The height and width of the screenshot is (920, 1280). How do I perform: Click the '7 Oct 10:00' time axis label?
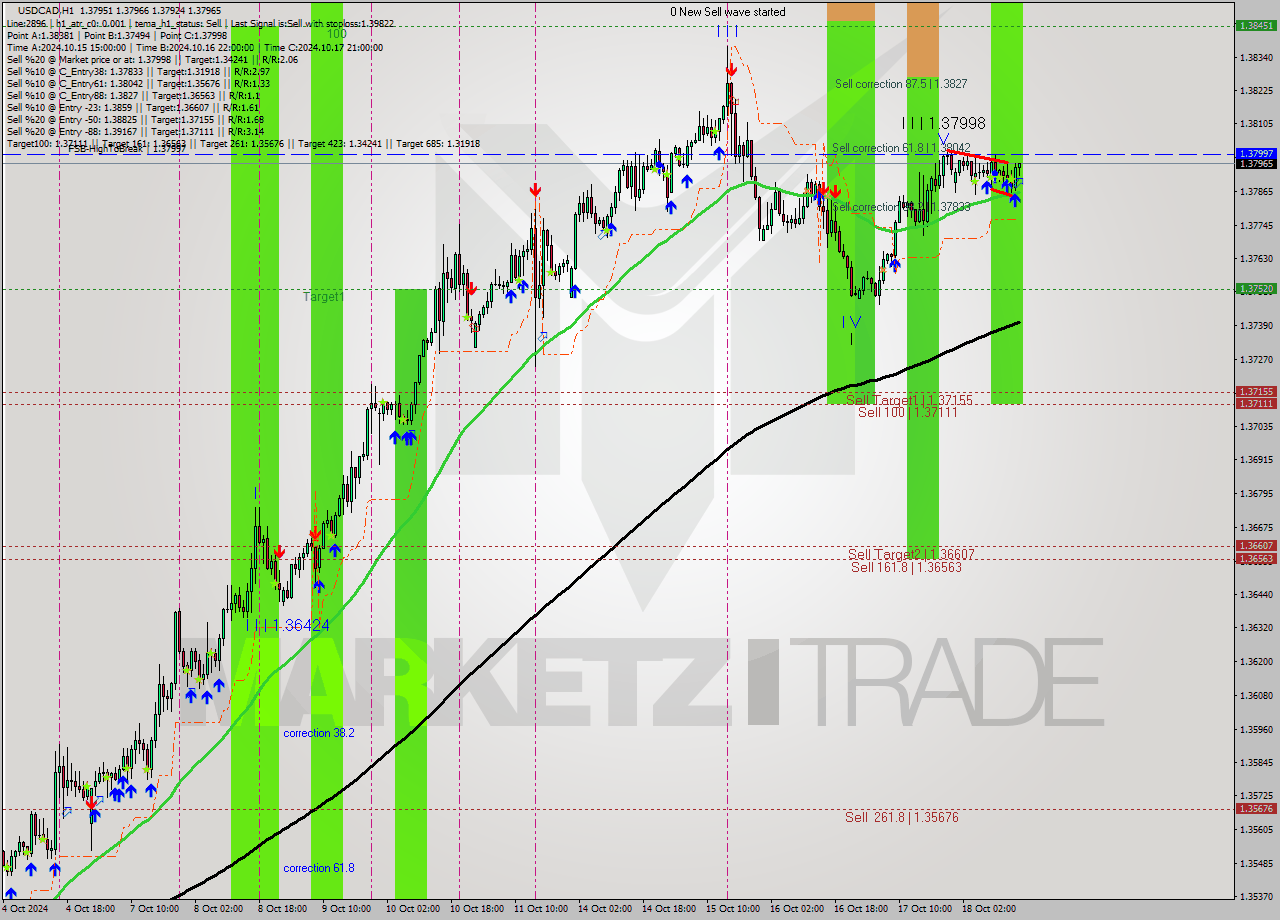(154, 909)
